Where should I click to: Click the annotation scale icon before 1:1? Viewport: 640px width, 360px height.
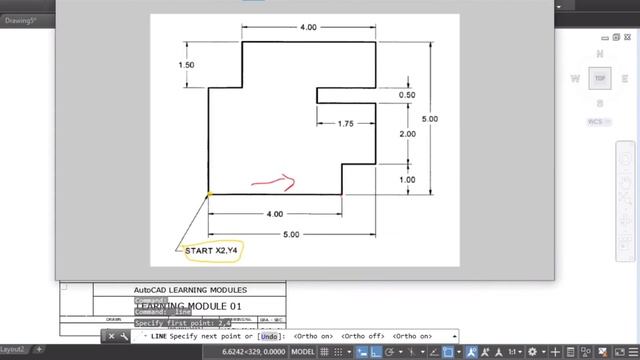(499, 352)
